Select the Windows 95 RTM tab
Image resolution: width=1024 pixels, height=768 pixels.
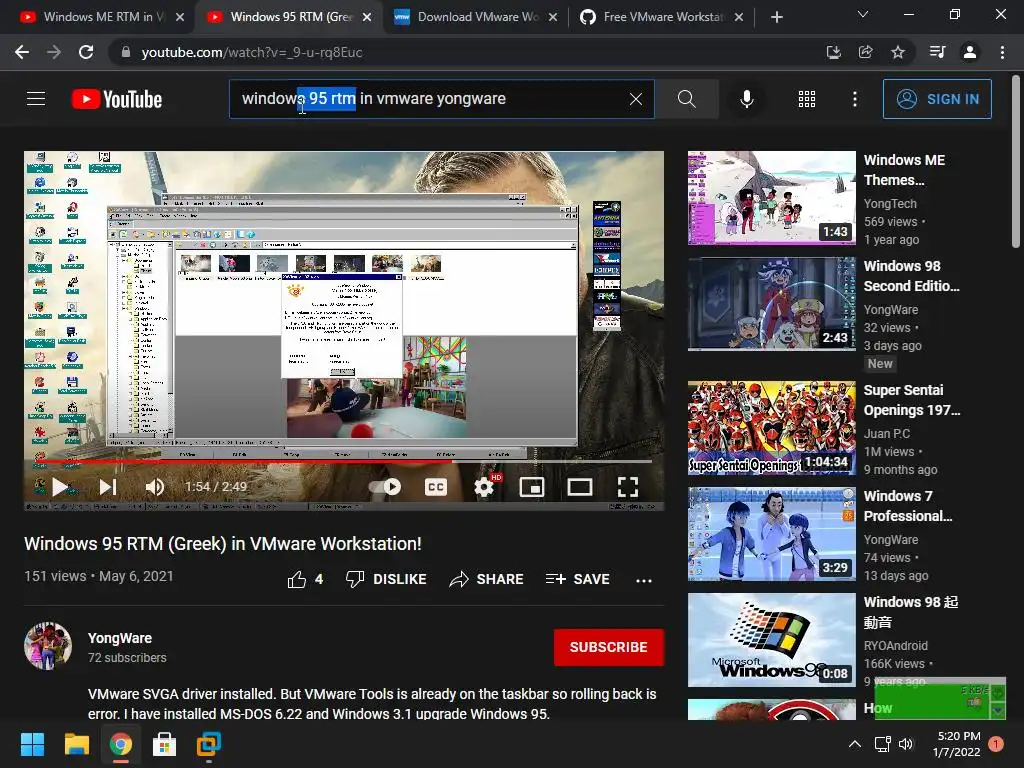tap(289, 17)
